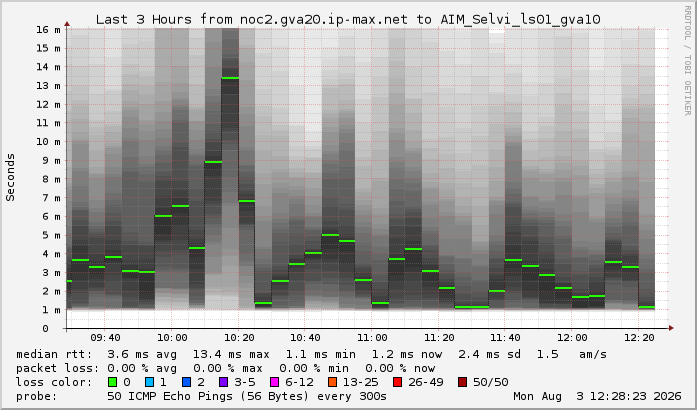
Task: Click the '1 m' y-axis label
Action: point(52,310)
